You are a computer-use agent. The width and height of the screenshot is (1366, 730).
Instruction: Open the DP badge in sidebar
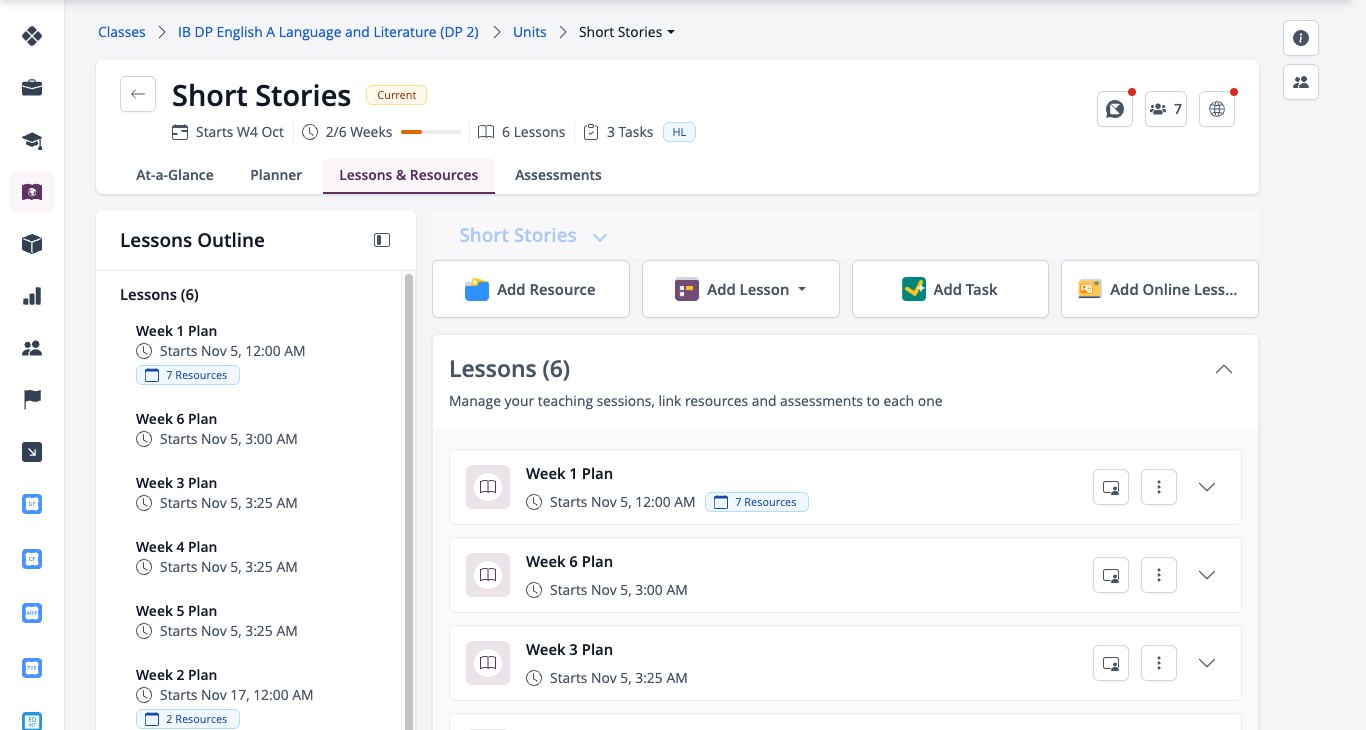tap(32, 504)
